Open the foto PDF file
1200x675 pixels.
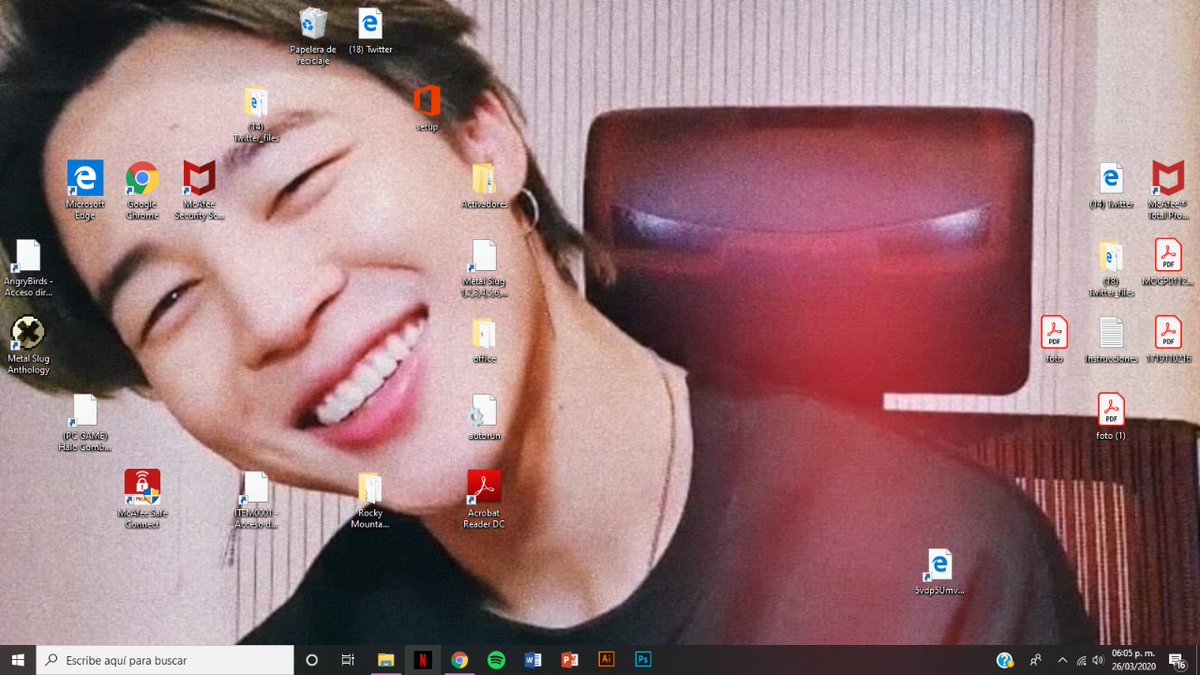pyautogui.click(x=1054, y=333)
